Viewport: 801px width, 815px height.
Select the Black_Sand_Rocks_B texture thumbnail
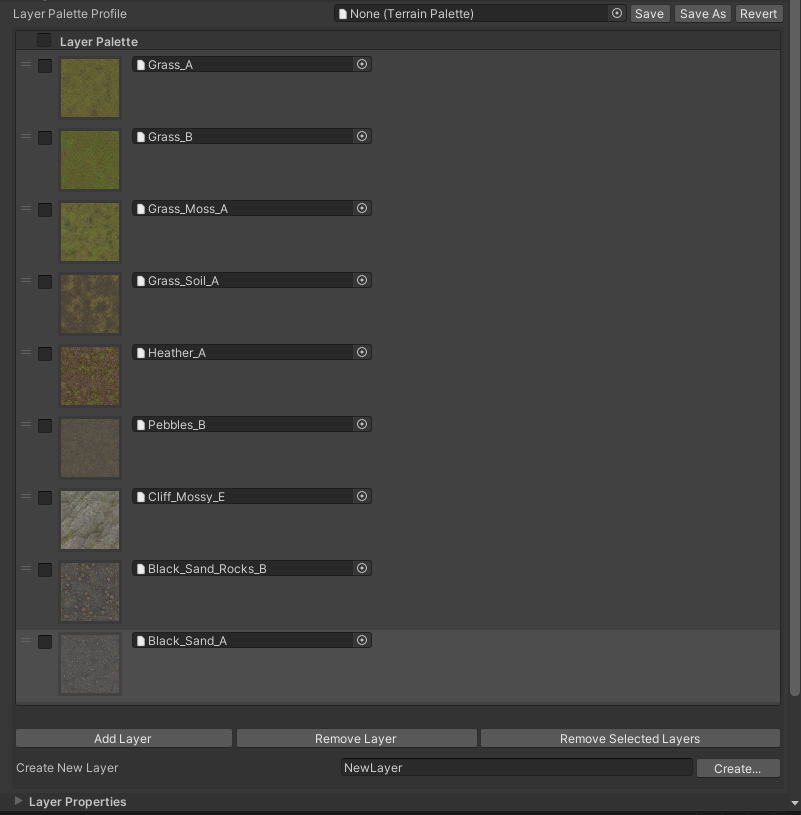coord(90,592)
